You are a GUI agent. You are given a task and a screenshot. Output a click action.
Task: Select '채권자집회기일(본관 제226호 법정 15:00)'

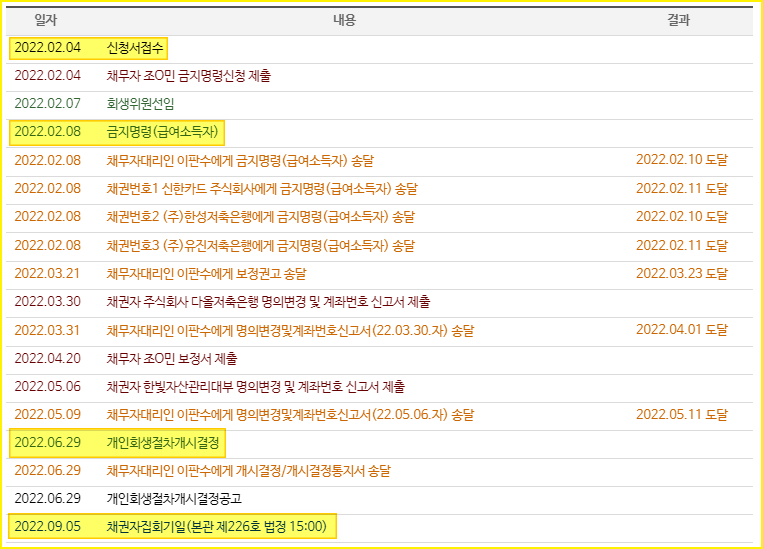[217, 527]
